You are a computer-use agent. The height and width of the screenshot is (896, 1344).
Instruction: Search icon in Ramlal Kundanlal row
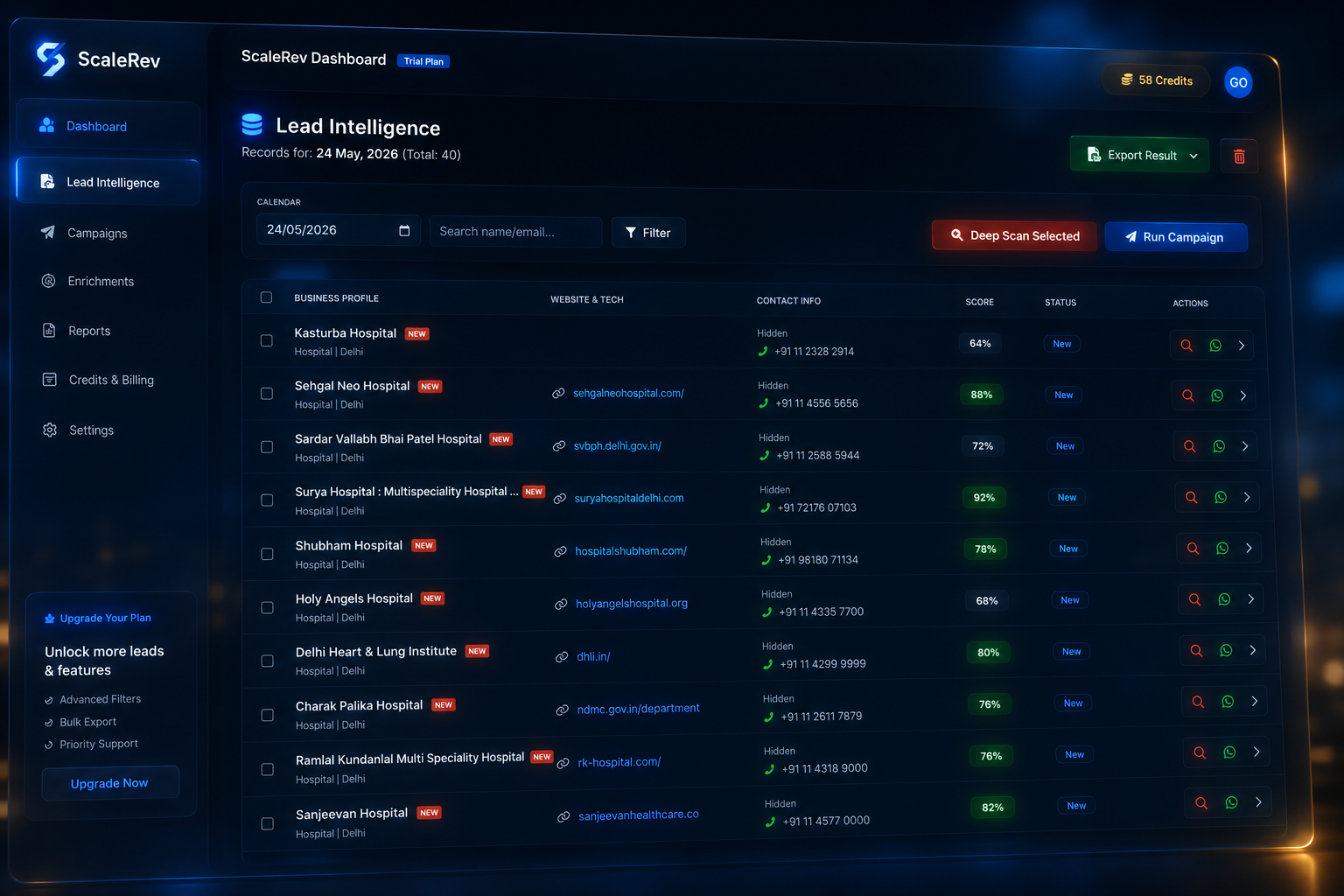pyautogui.click(x=1200, y=752)
